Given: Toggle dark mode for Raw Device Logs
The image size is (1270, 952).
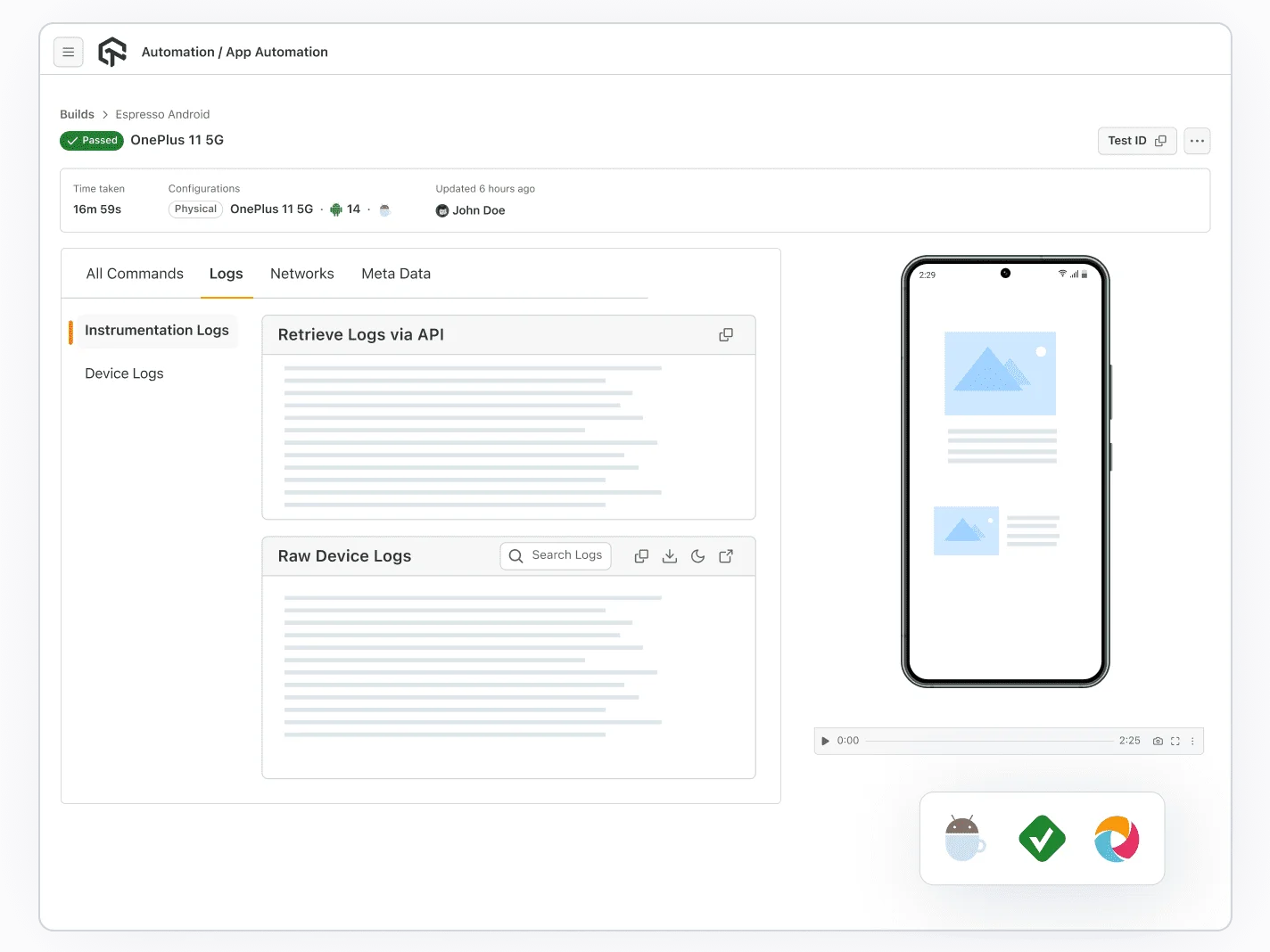Looking at the screenshot, I should [x=698, y=556].
